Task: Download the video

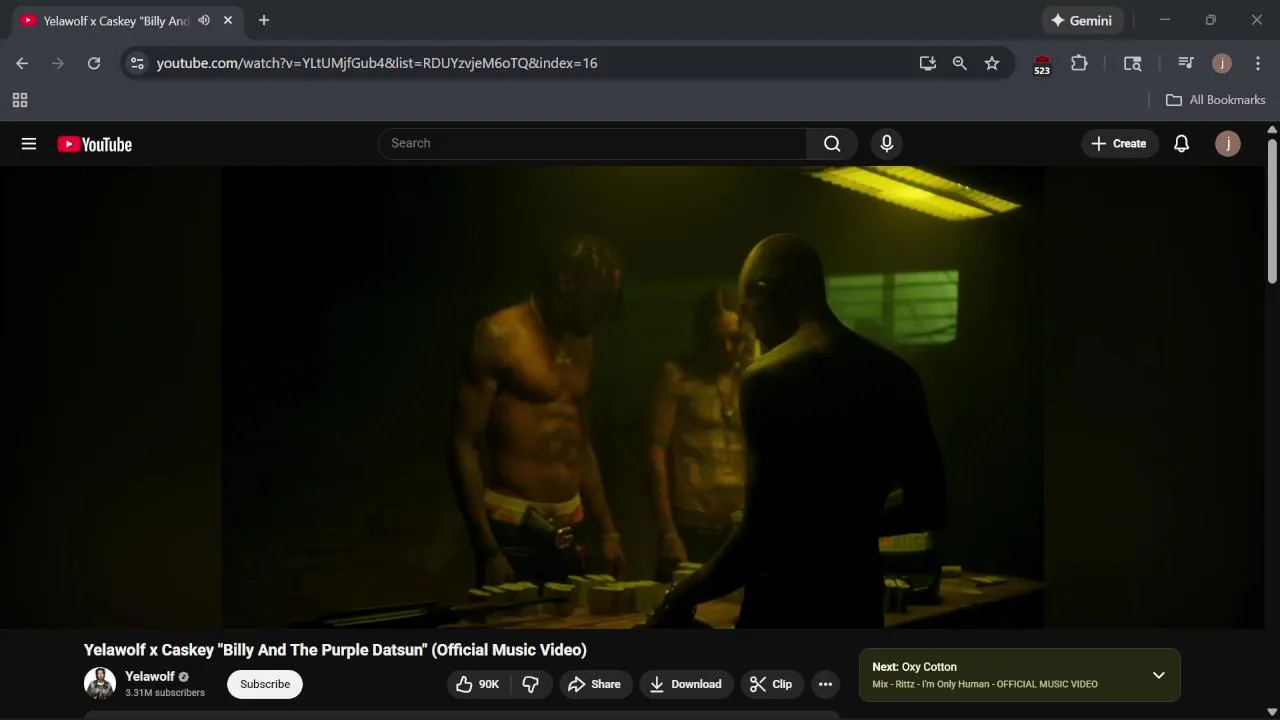Action: (686, 684)
